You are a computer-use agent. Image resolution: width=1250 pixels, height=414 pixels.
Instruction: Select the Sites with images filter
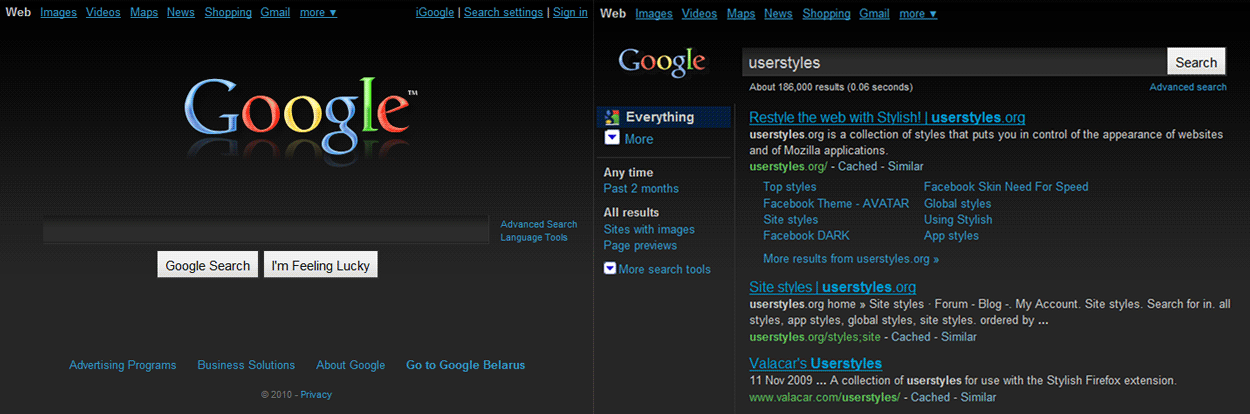[649, 229]
